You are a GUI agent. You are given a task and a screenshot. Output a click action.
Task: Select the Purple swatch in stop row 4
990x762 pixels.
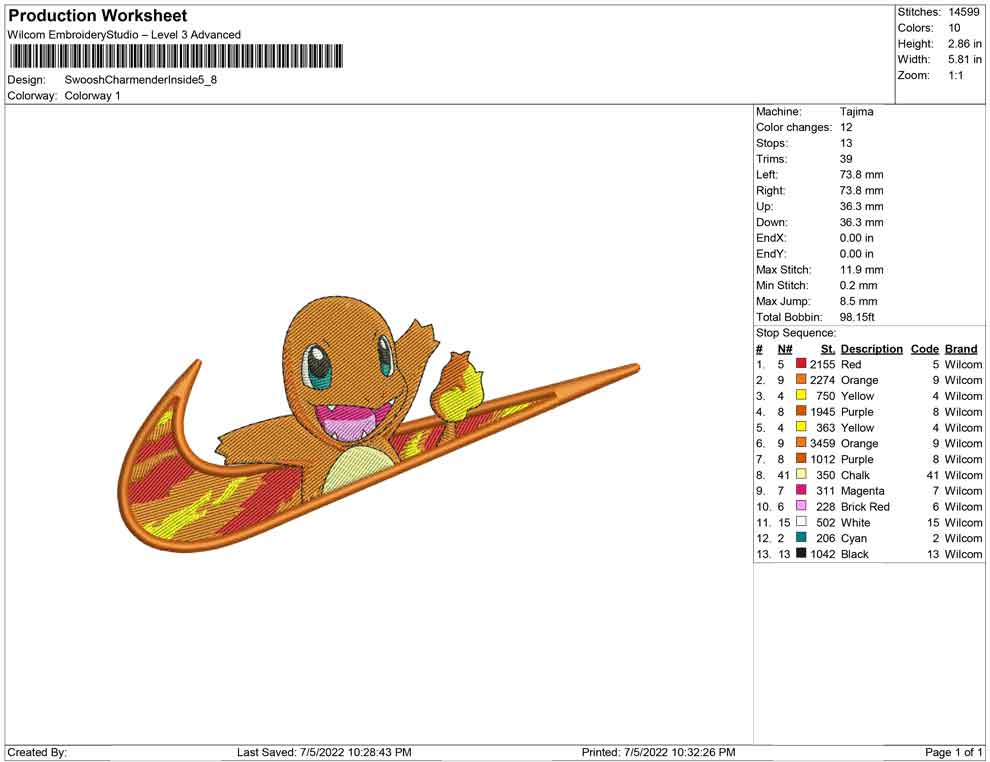801,411
